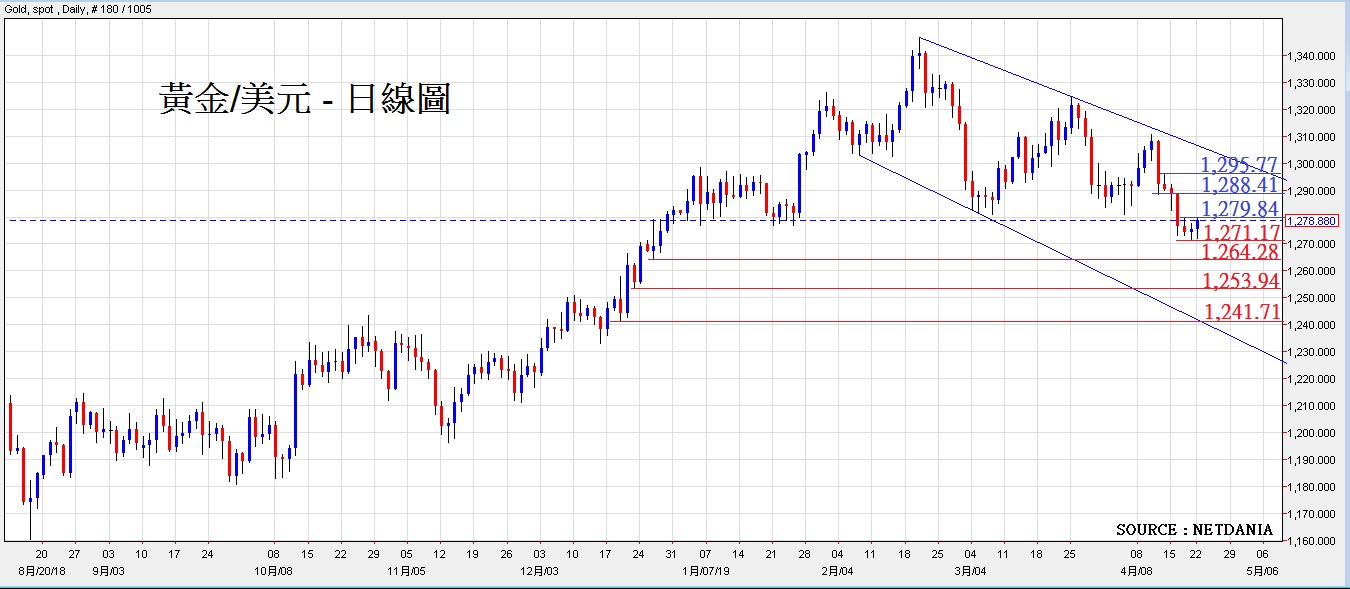
Task: Click the chart title 黃金/美元 - 日線圖
Action: (x=304, y=99)
